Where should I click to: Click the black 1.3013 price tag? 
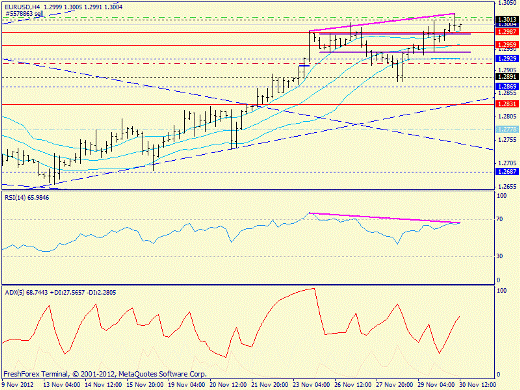(507, 20)
